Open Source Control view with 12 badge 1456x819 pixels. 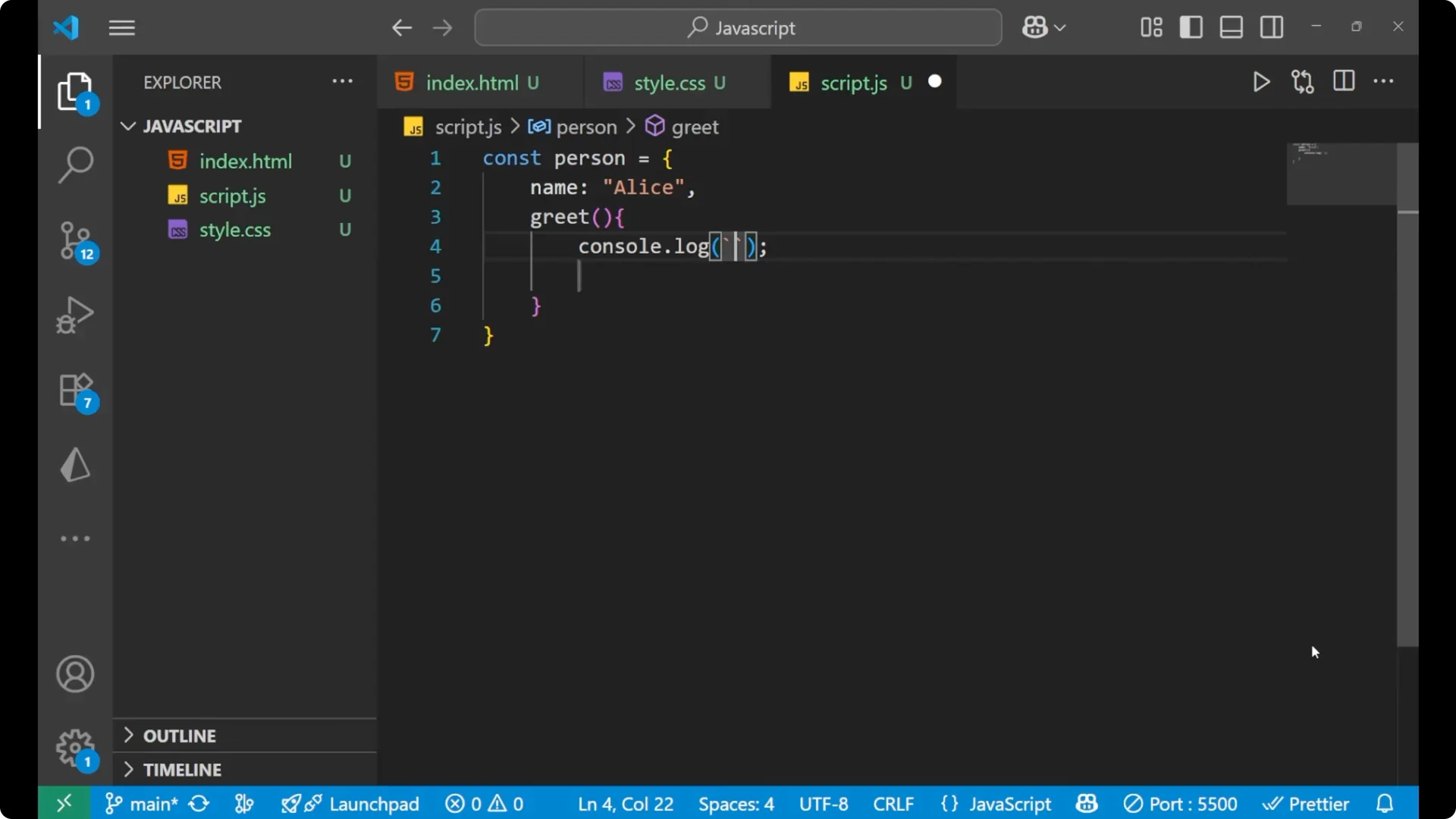75,241
